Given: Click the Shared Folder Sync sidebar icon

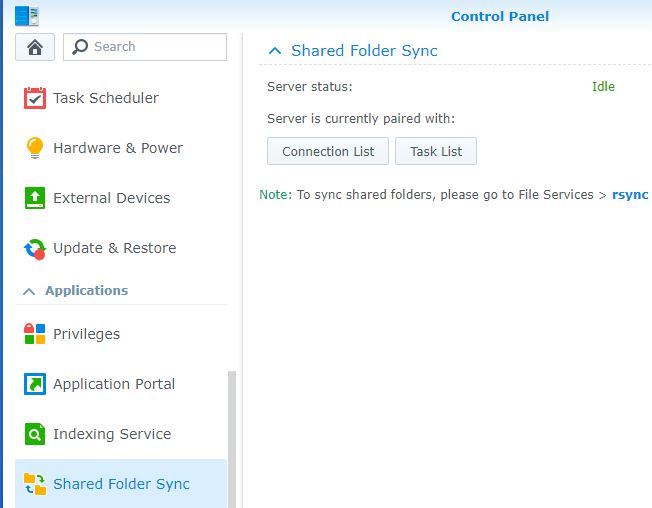Looking at the screenshot, I should point(35,484).
